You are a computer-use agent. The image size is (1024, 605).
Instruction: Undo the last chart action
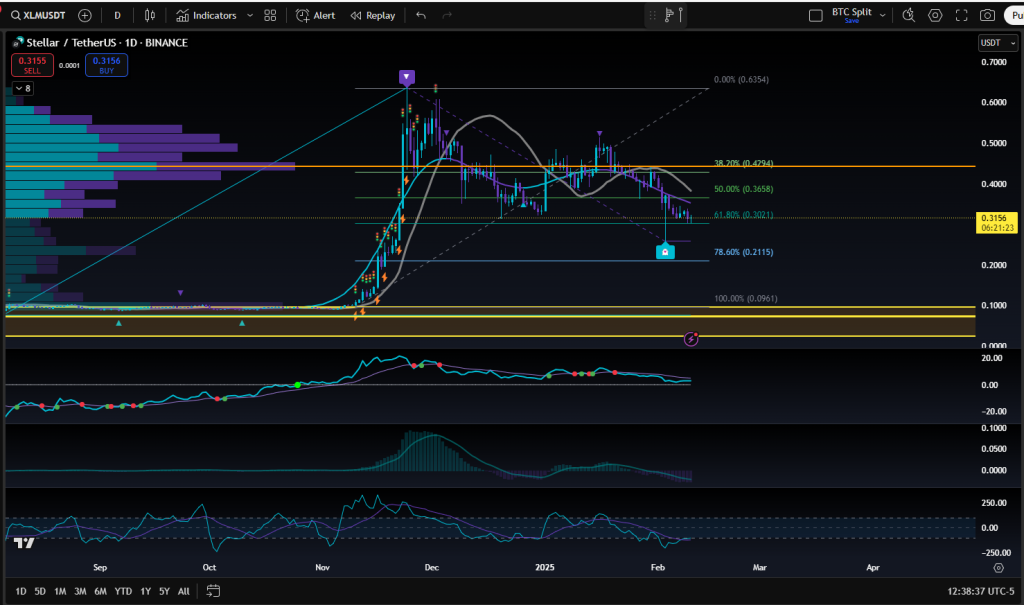tap(421, 15)
